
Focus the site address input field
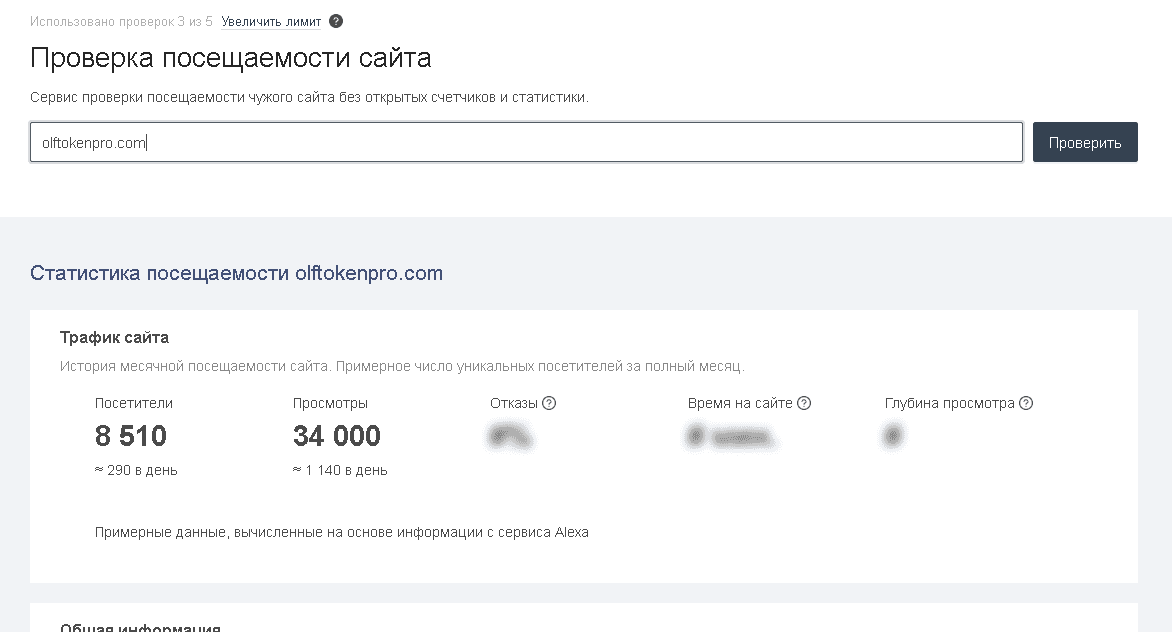(526, 143)
